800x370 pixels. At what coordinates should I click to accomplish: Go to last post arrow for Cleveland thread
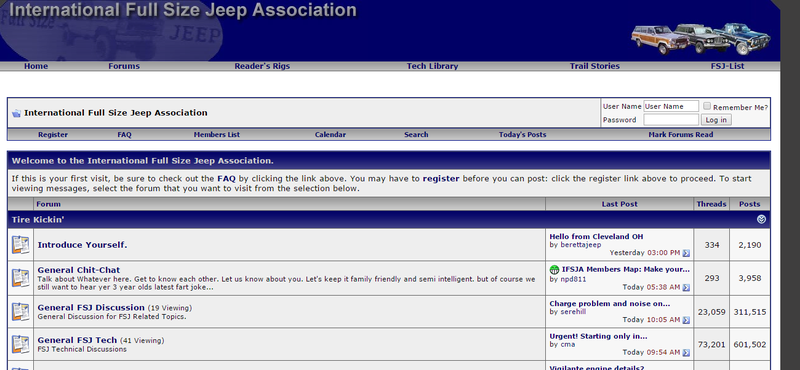[686, 253]
